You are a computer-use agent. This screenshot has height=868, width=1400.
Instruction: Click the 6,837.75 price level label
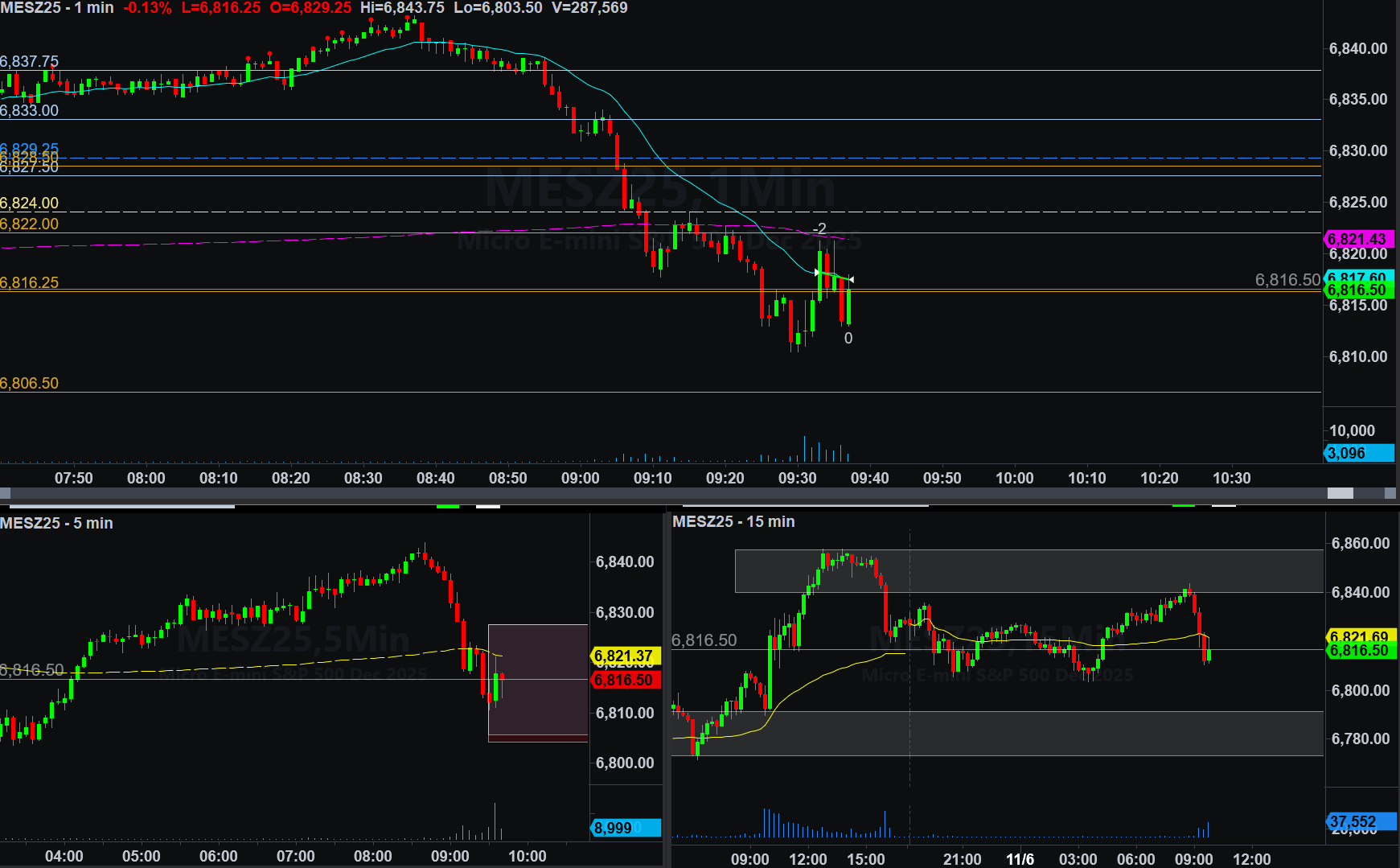[30, 61]
